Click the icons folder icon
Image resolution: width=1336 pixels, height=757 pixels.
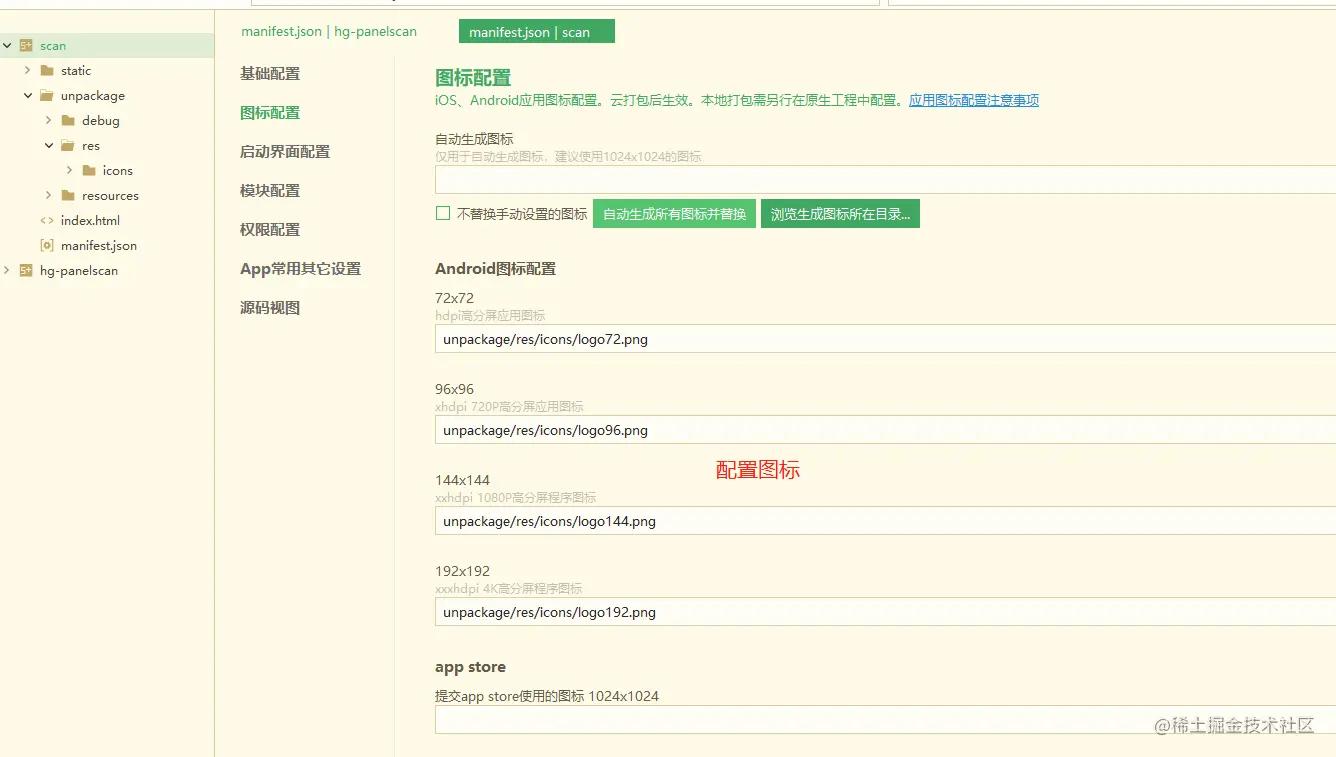89,171
